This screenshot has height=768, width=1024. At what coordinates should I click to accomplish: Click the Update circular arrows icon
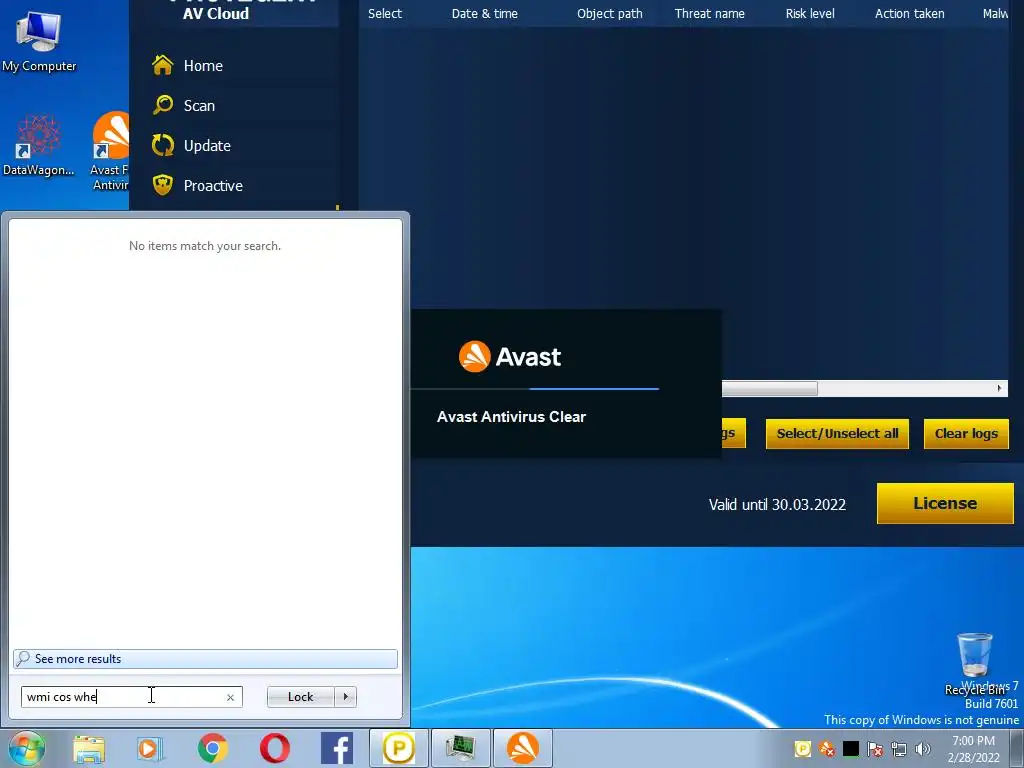(x=163, y=145)
